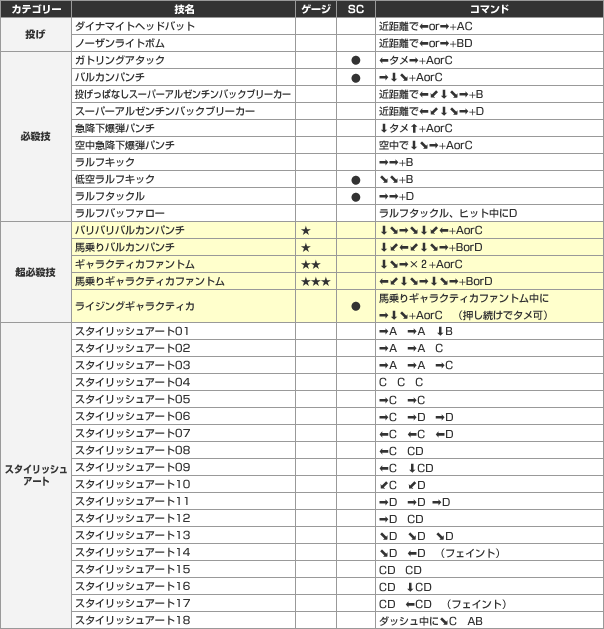This screenshot has height=629, width=604.
Task: Click 近距離で←or→+AC command
Action: (426, 26)
